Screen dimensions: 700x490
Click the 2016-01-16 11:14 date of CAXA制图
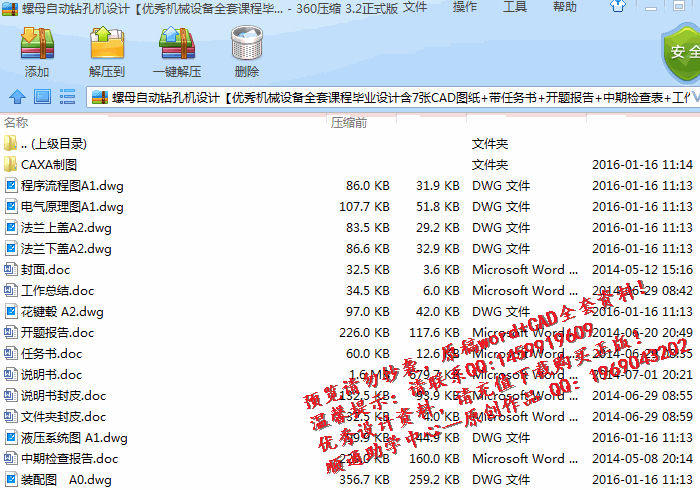click(642, 165)
